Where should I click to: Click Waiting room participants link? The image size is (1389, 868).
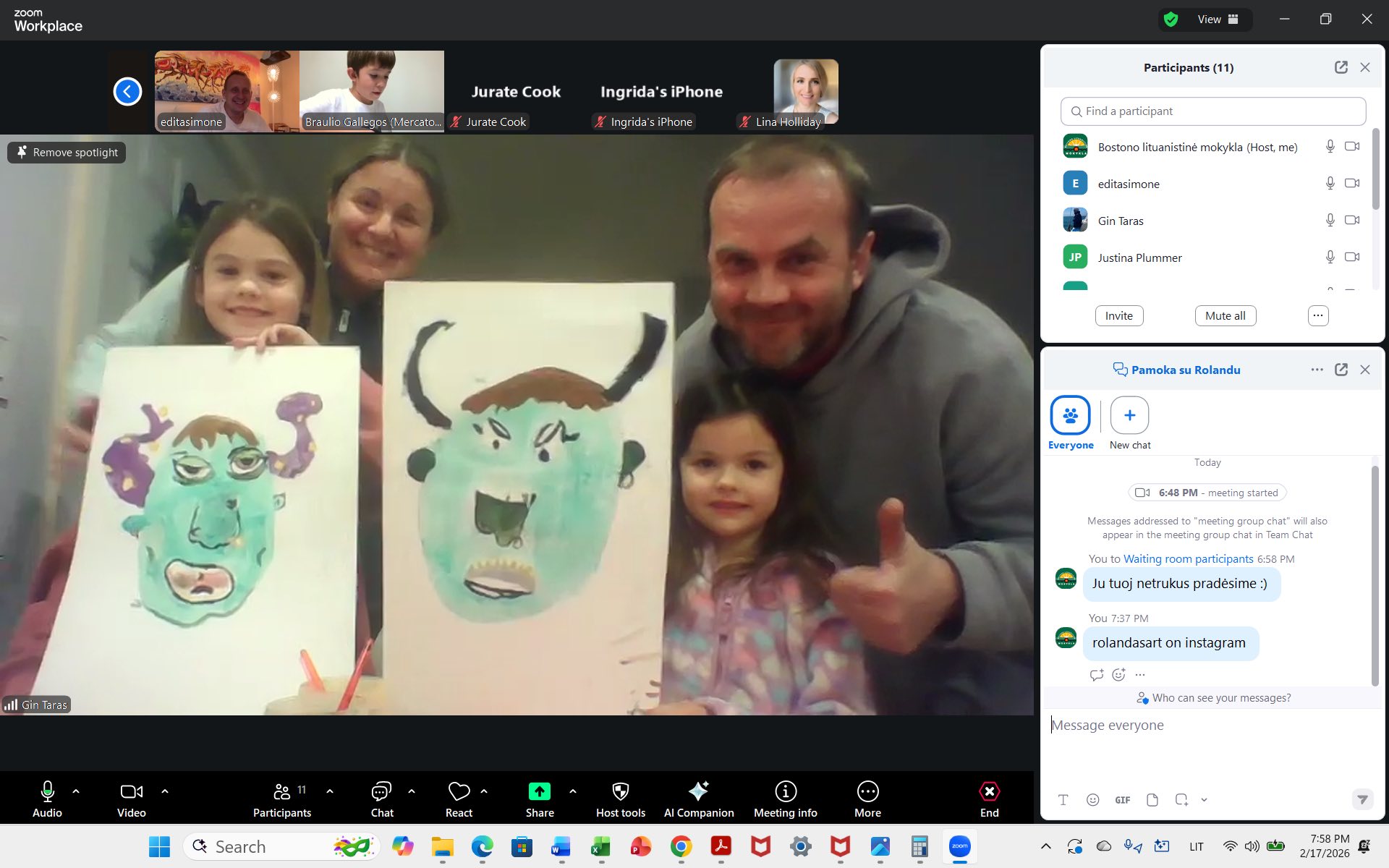[1188, 559]
